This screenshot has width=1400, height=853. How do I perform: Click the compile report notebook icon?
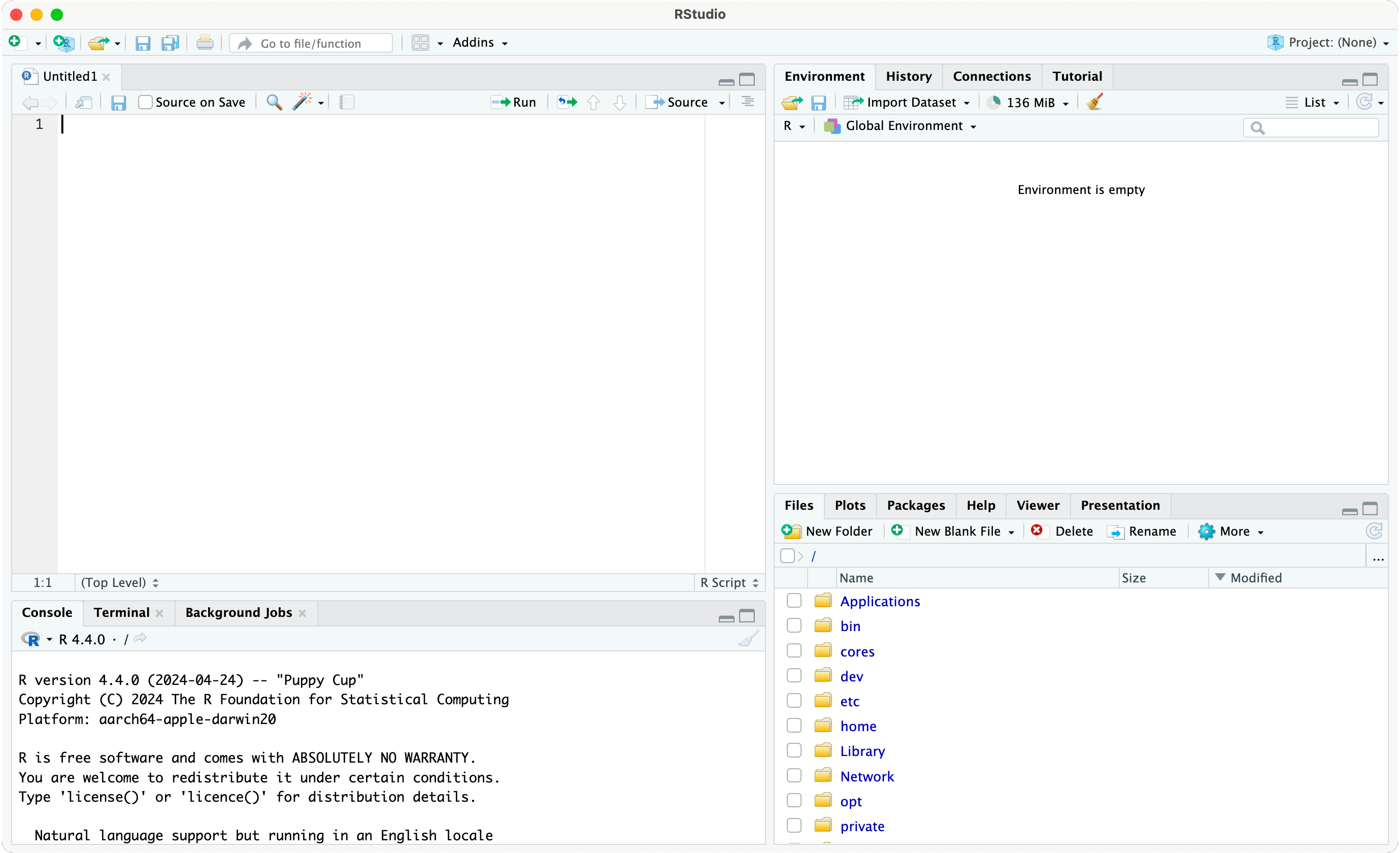(x=347, y=102)
